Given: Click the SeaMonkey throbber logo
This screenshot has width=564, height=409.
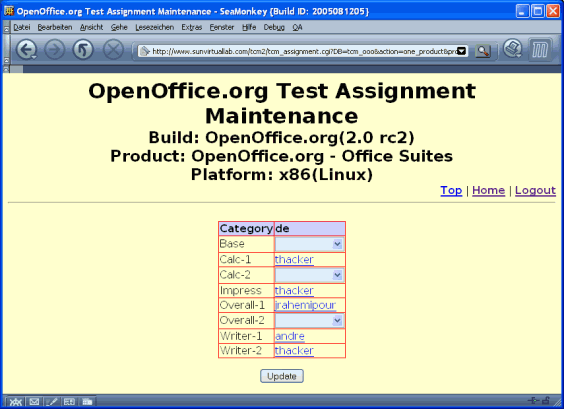Looking at the screenshot, I should coord(540,50).
